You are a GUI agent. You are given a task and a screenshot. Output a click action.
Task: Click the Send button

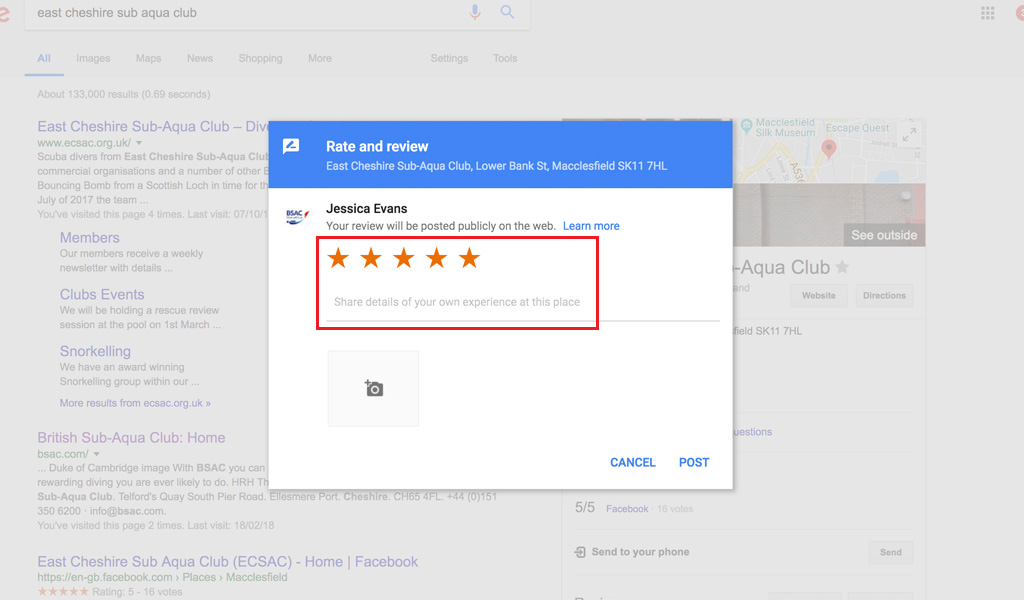[x=891, y=552]
